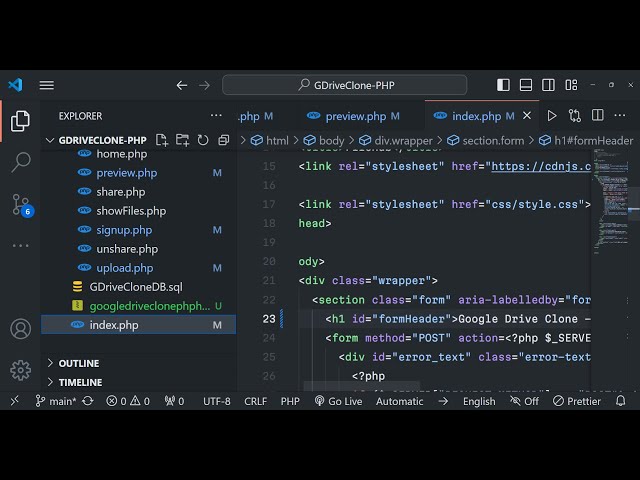Viewport: 640px width, 480px height.
Task: Open the Manage gear icon
Action: tap(20, 370)
